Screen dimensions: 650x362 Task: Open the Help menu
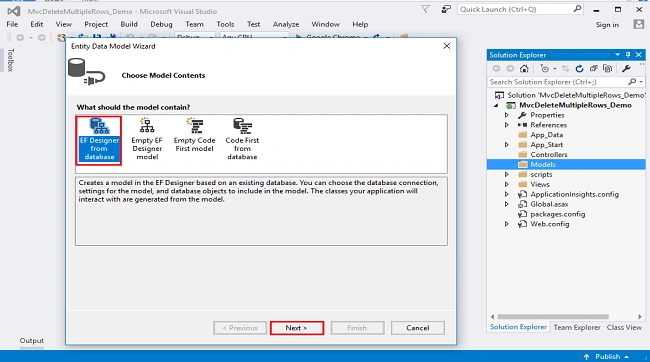[360, 24]
